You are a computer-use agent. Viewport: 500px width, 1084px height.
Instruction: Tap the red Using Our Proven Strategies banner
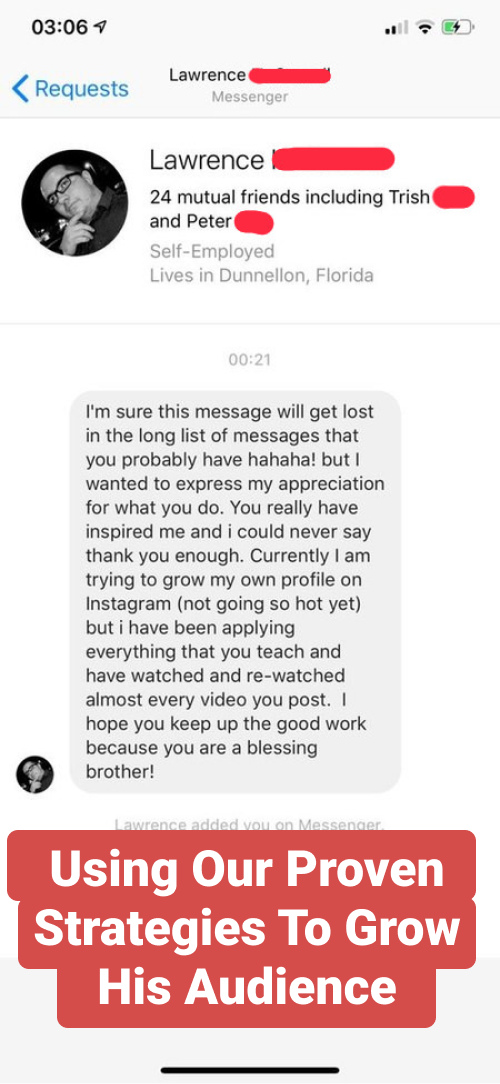(x=242, y=929)
